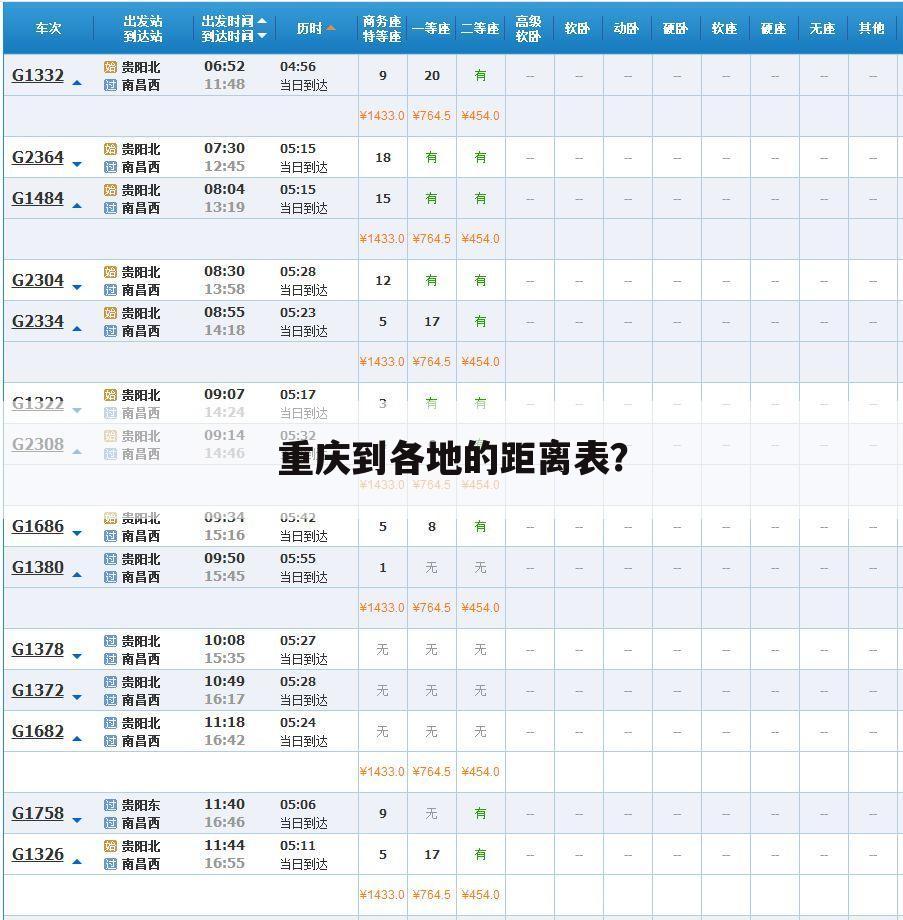903x920 pixels.
Task: Collapse price row arrow beside G1326
Action: 77,862
